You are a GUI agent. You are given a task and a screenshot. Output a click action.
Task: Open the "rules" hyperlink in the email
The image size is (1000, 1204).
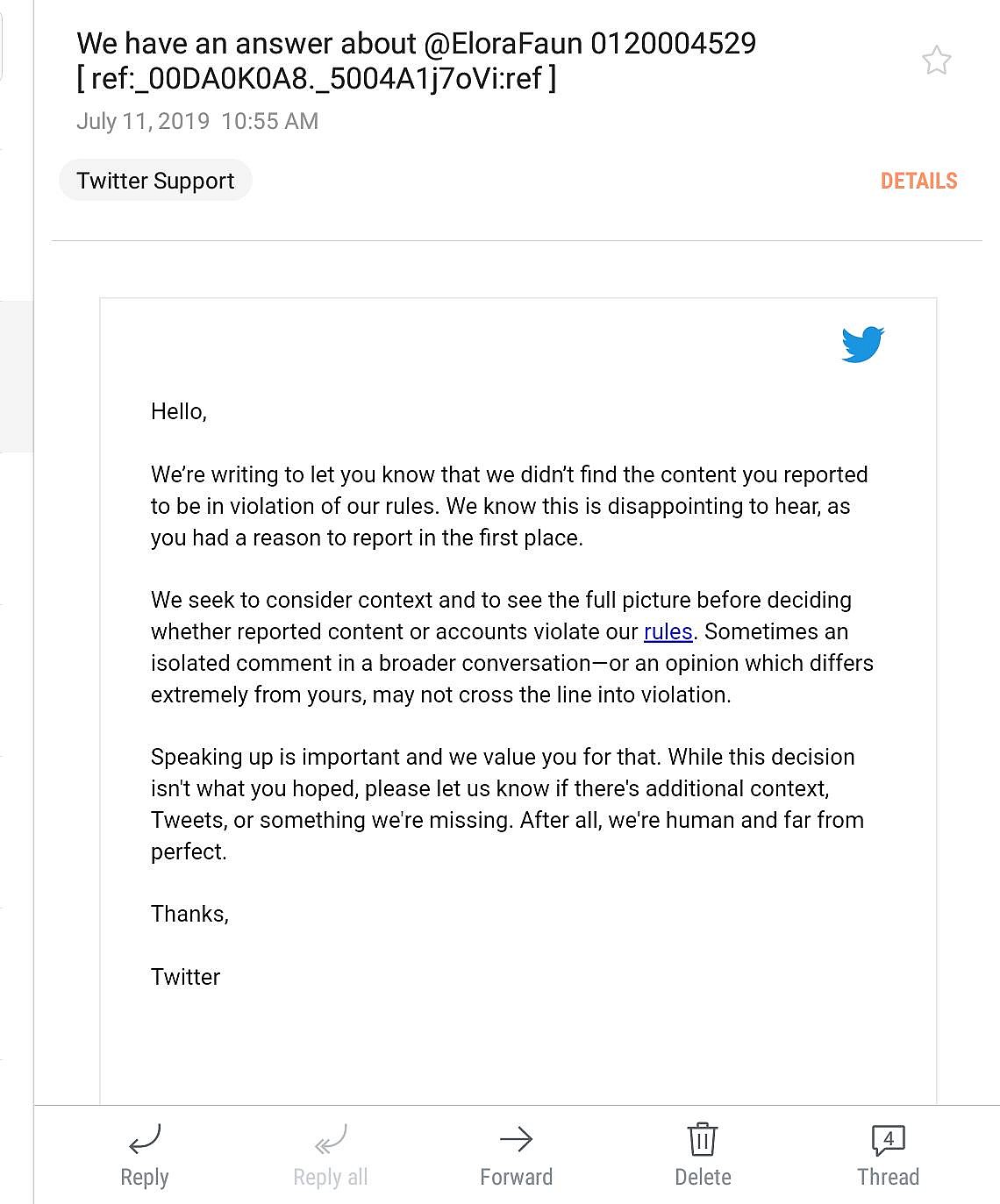coord(668,631)
